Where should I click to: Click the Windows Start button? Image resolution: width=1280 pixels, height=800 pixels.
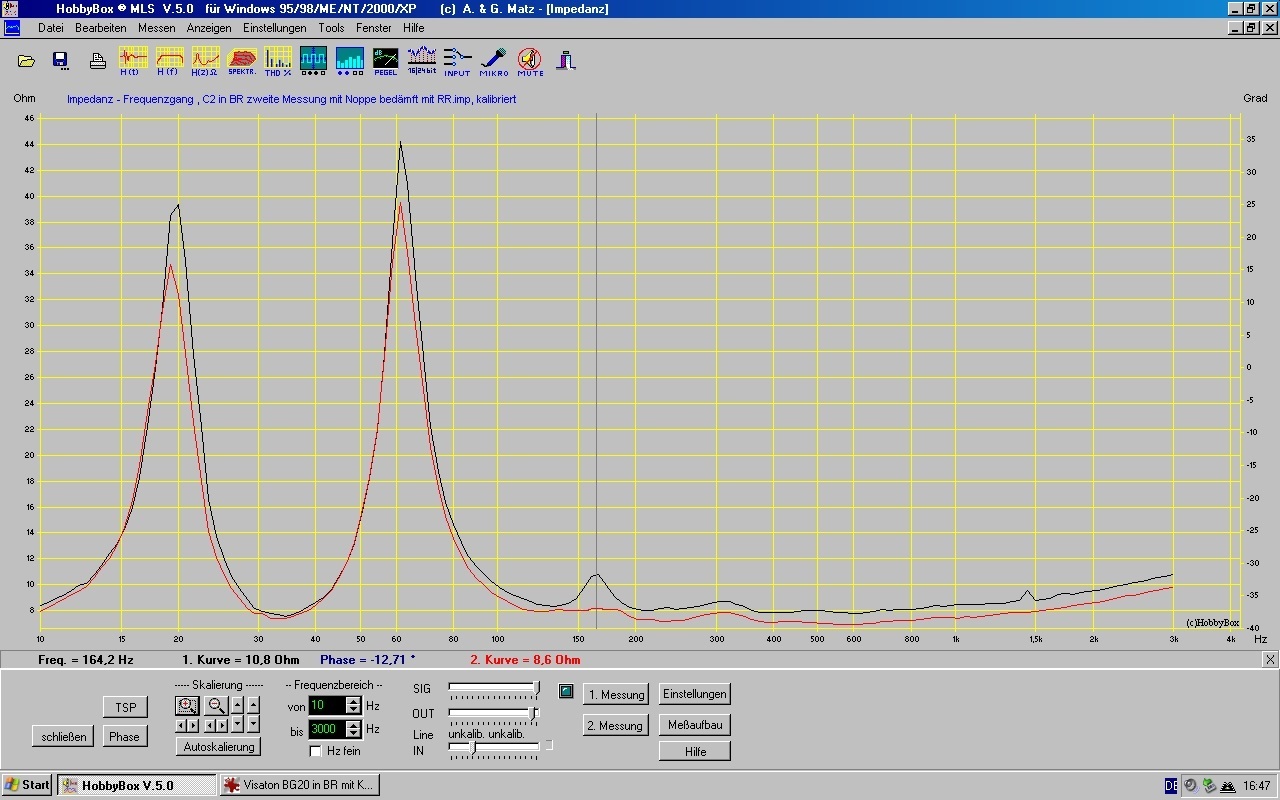pyautogui.click(x=27, y=785)
